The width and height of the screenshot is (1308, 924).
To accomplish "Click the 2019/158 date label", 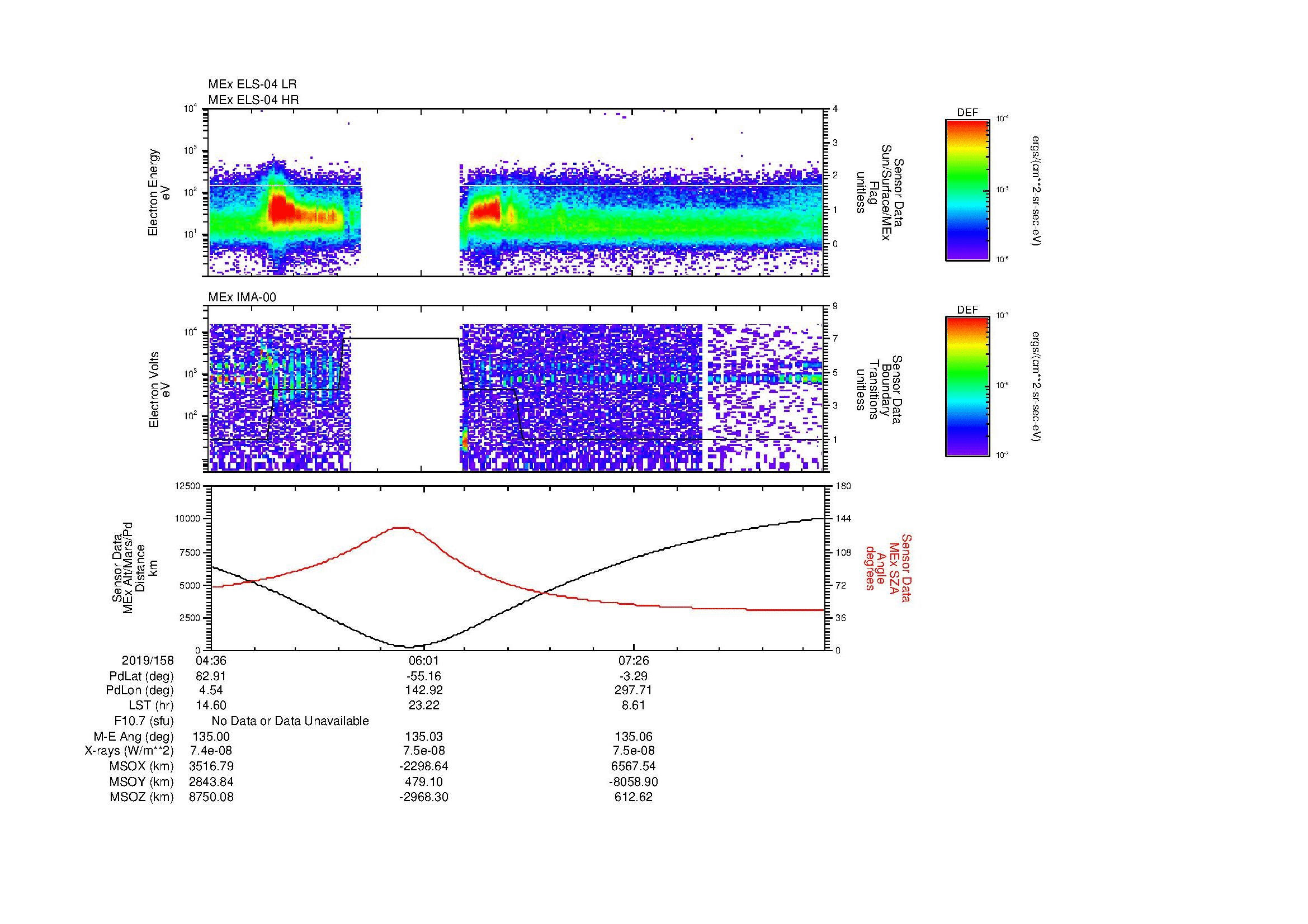I will 148,661.
